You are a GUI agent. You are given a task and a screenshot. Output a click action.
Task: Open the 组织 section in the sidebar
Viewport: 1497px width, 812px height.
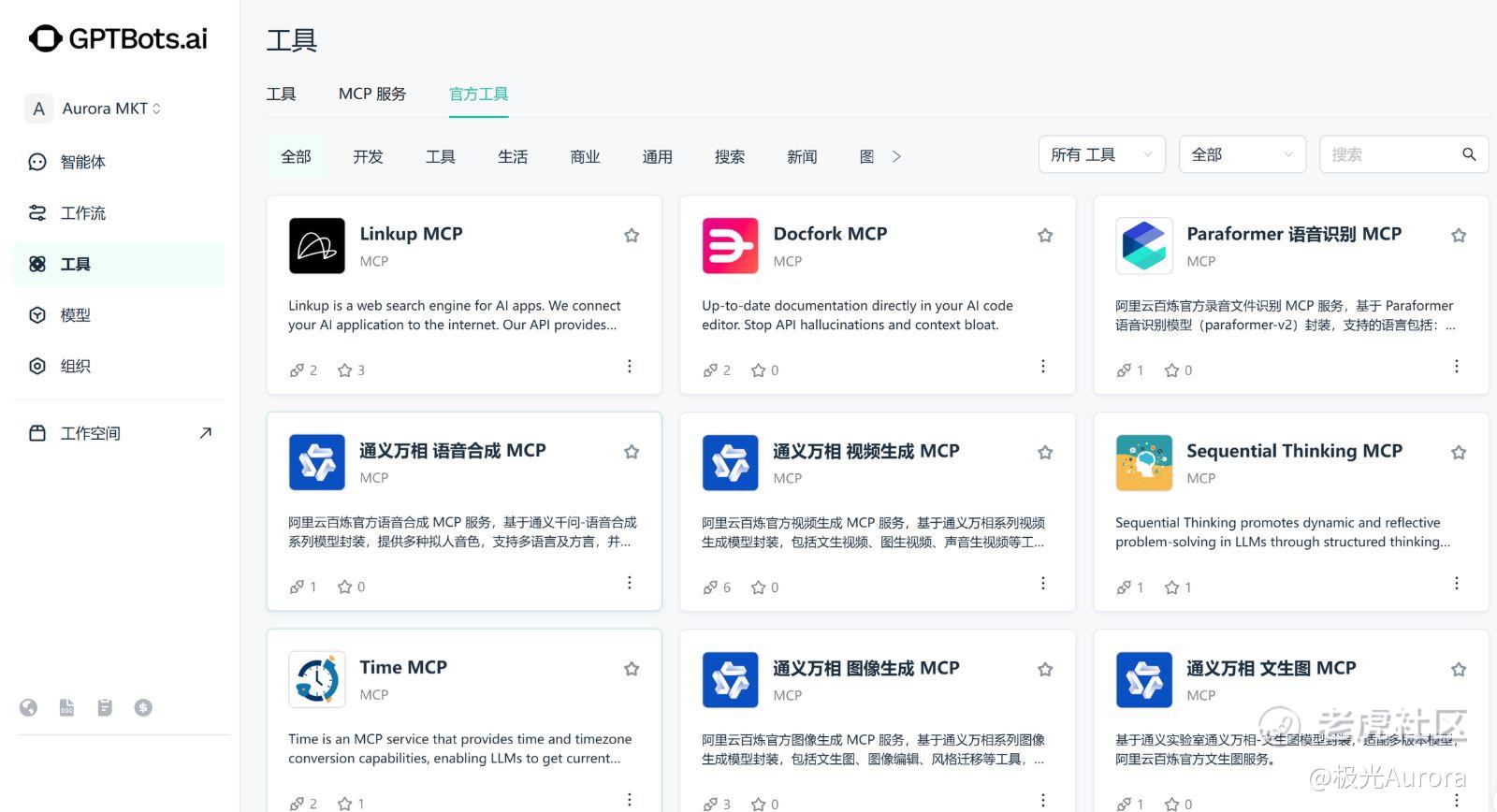pyautogui.click(x=118, y=366)
